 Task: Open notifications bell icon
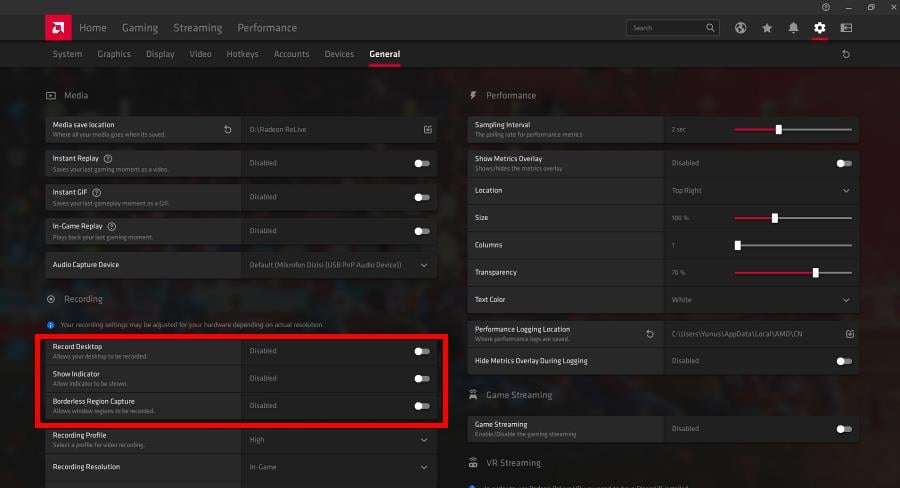point(793,28)
